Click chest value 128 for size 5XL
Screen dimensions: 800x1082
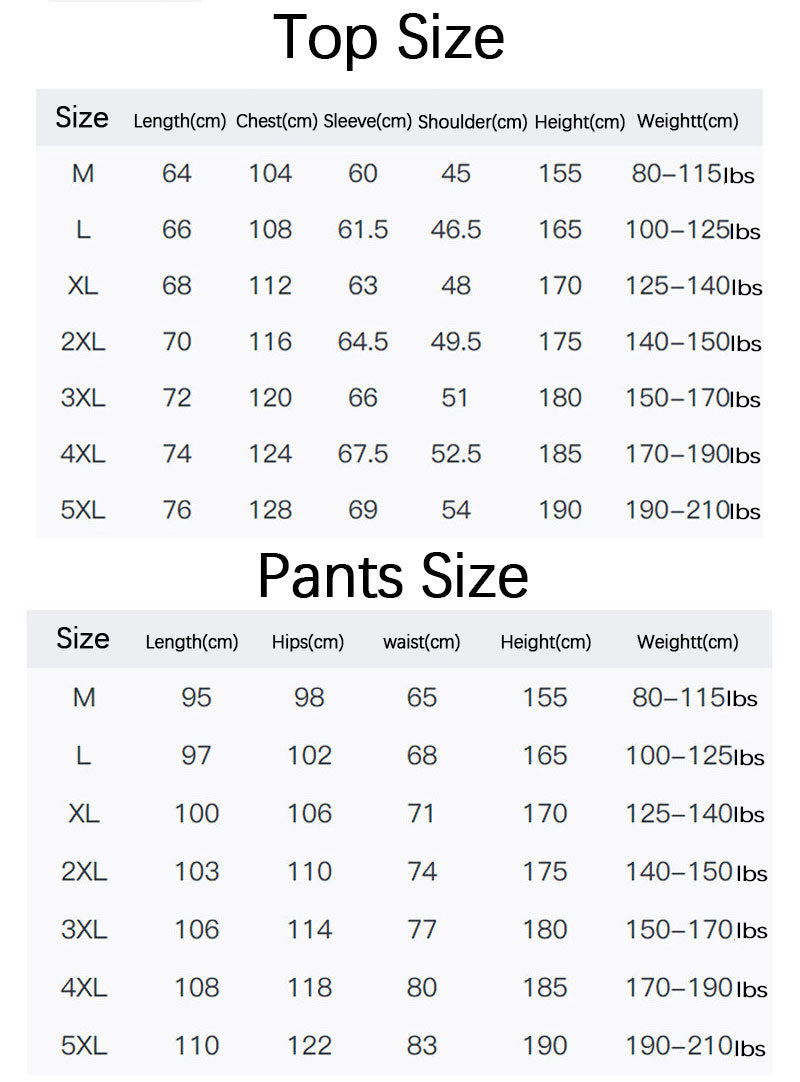click(270, 510)
